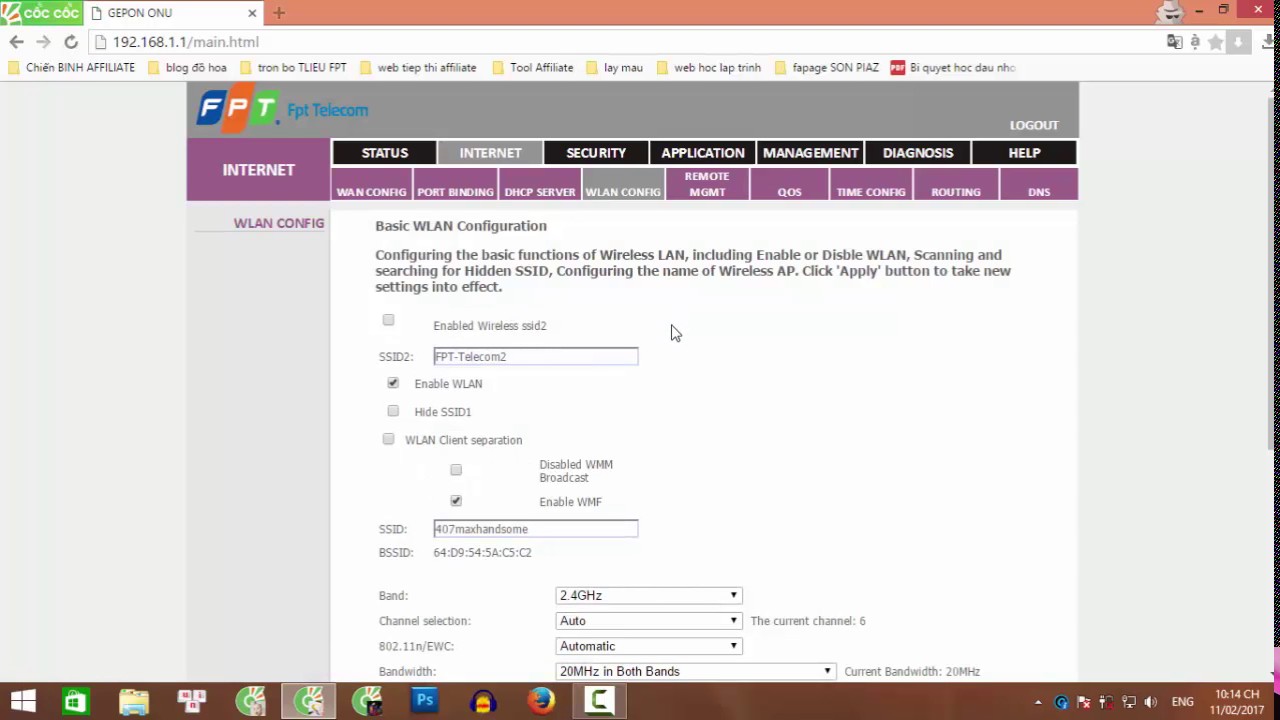The width and height of the screenshot is (1280, 720).
Task: Open the web tiep thi affiliate bookmark folder
Action: [x=417, y=68]
